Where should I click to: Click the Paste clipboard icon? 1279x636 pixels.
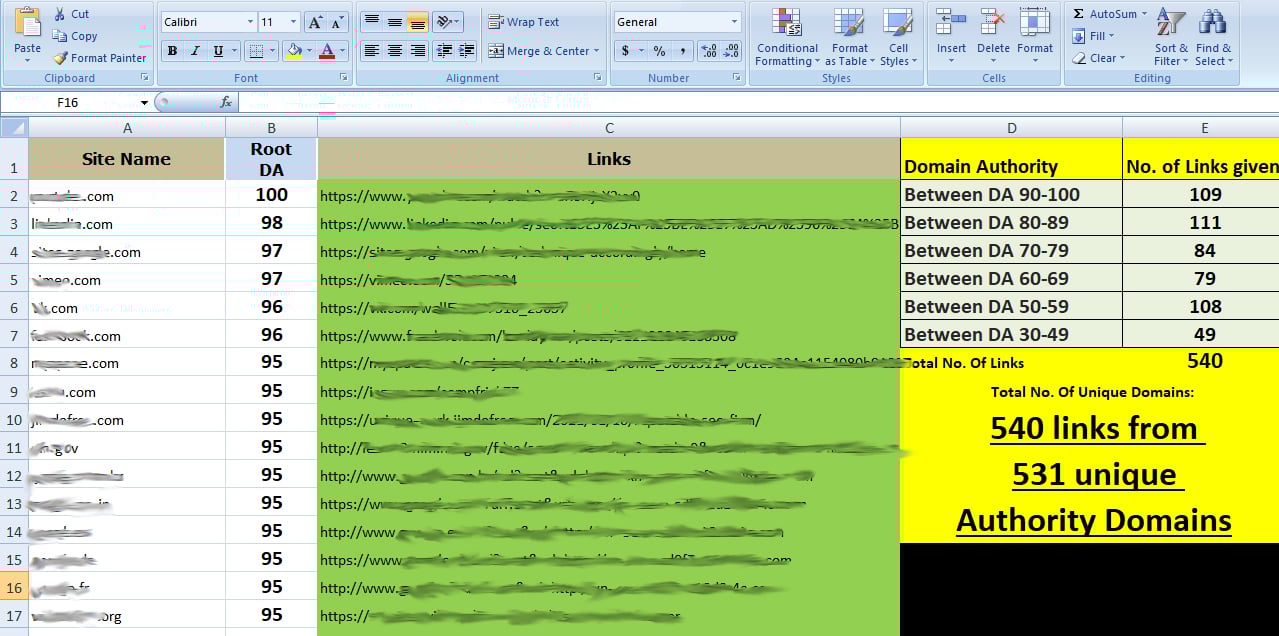pyautogui.click(x=27, y=22)
